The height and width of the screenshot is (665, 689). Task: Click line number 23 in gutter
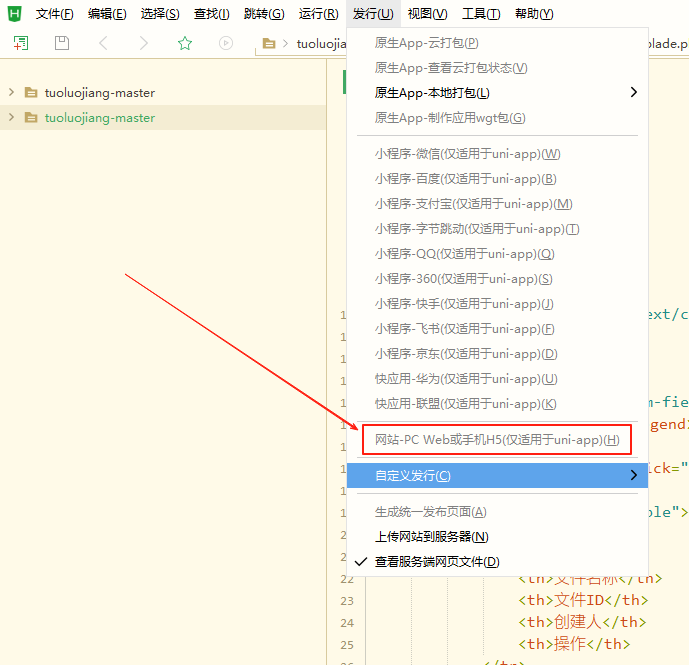coord(347,601)
